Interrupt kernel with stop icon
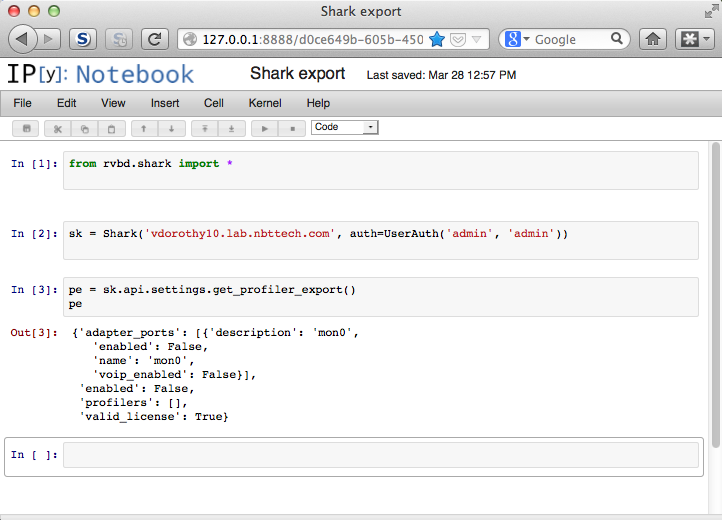The width and height of the screenshot is (722, 520). coord(292,129)
